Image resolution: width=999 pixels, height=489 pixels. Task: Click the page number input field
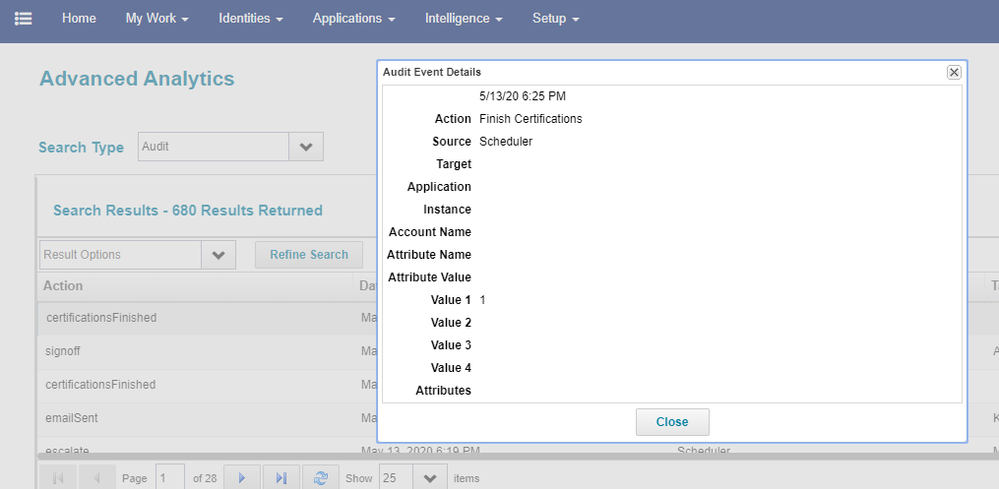(170, 478)
